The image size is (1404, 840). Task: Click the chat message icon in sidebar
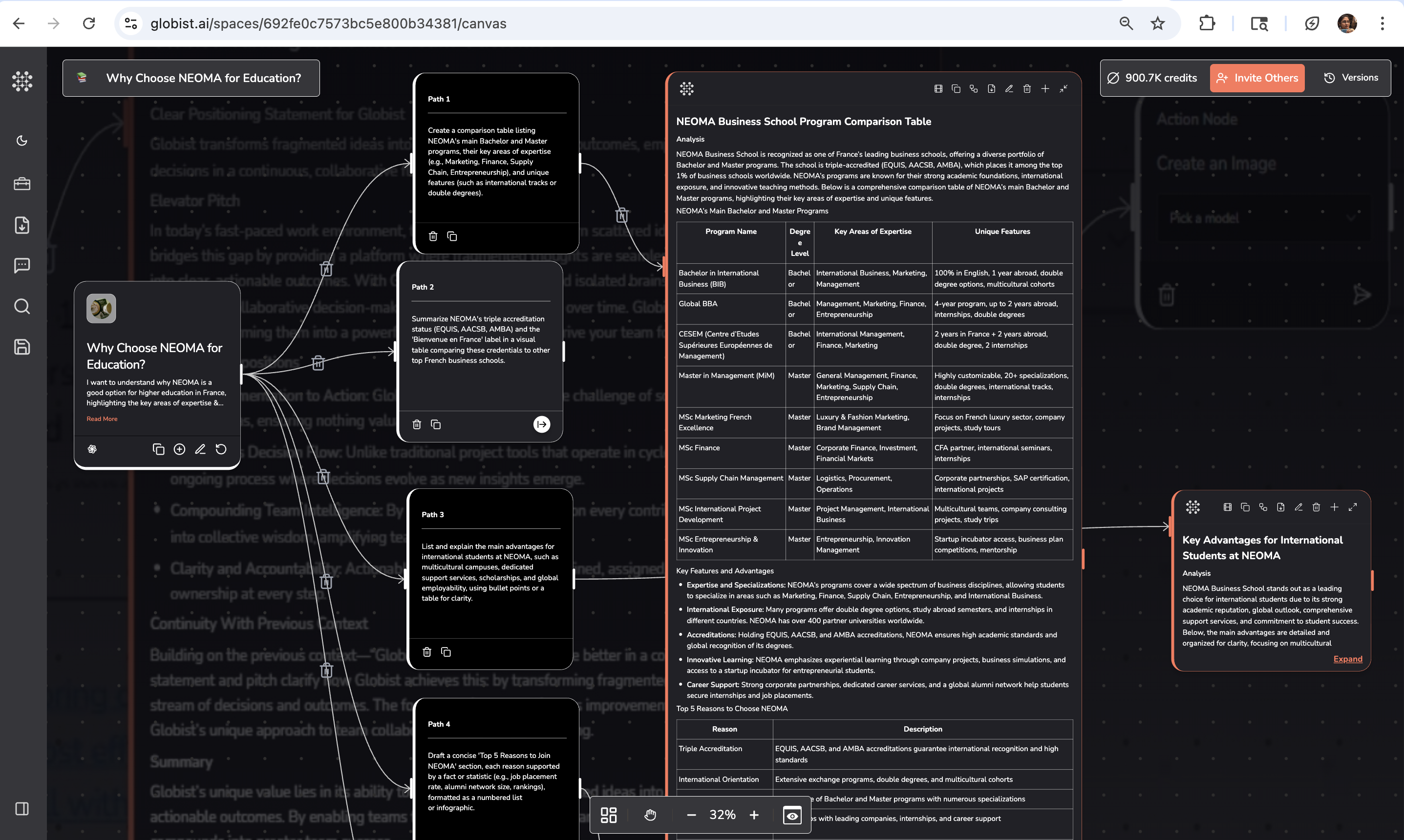tap(21, 265)
